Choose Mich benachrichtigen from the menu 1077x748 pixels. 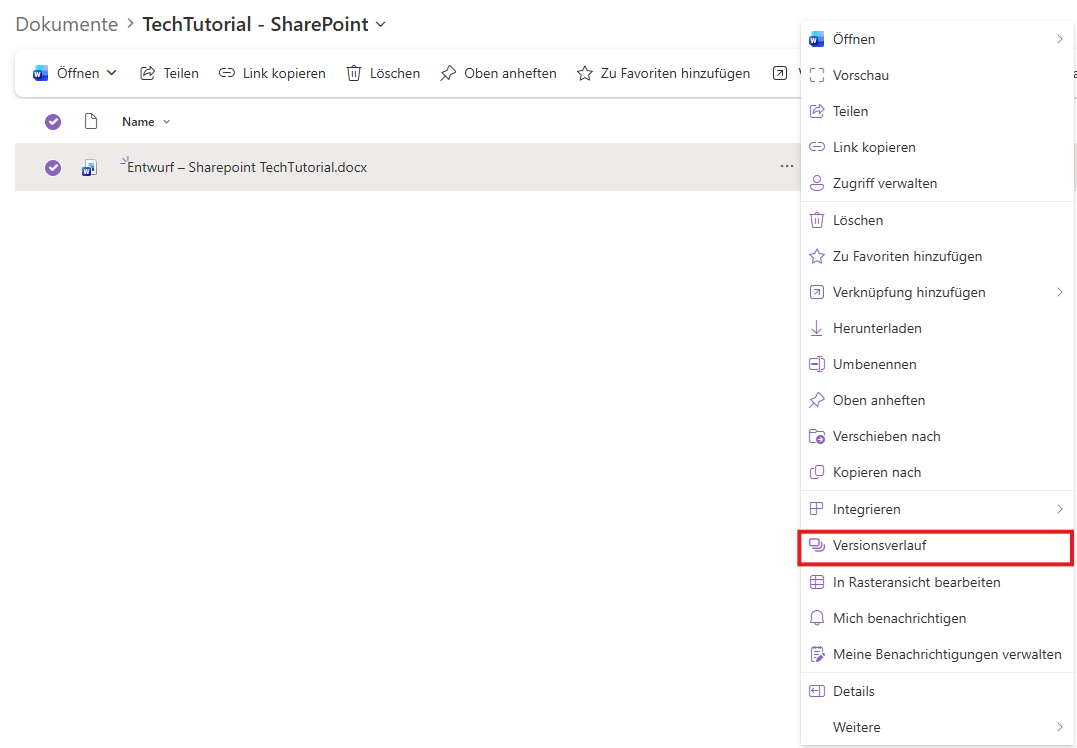938,618
